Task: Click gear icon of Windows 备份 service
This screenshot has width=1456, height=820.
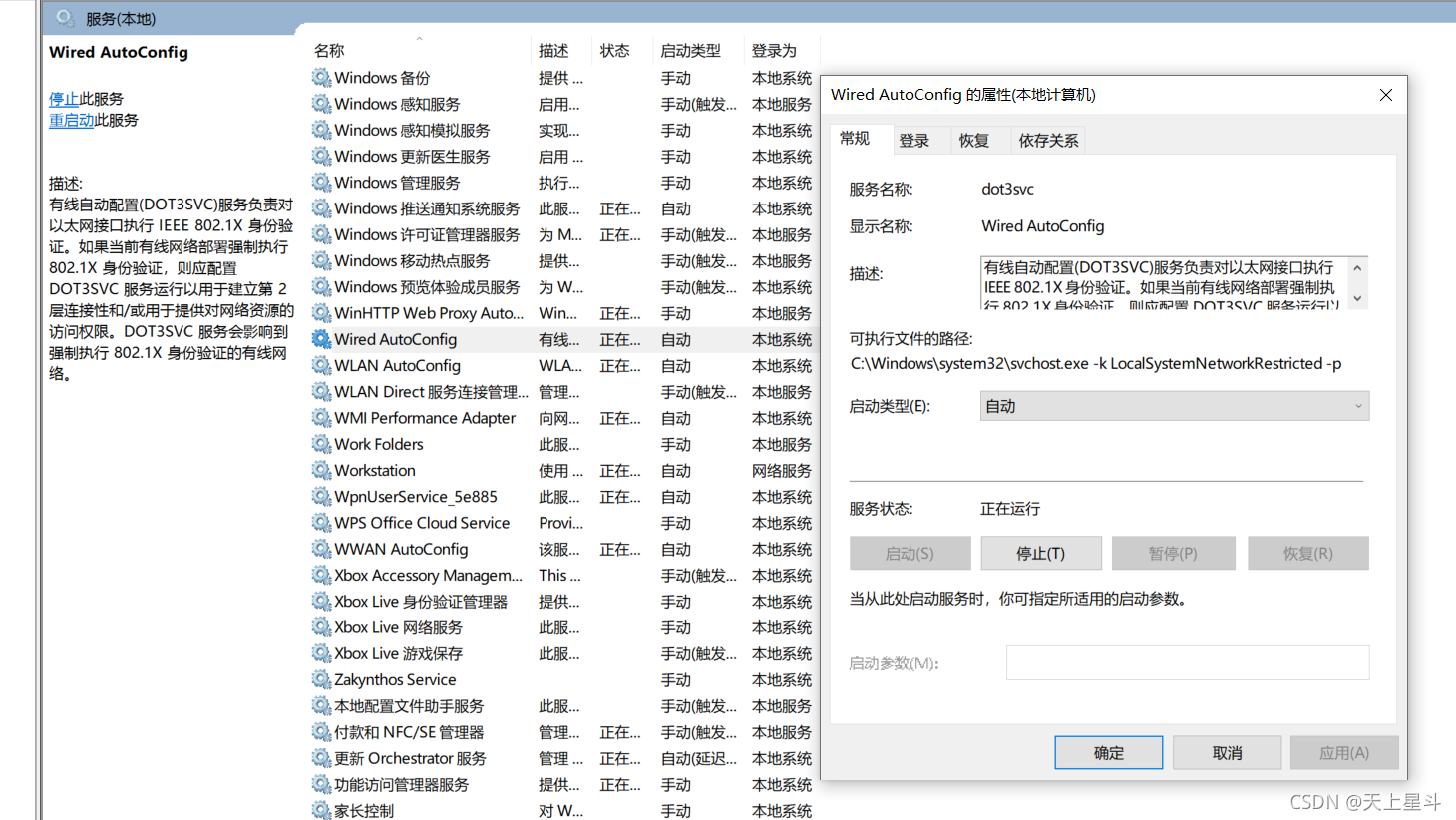Action: point(321,78)
